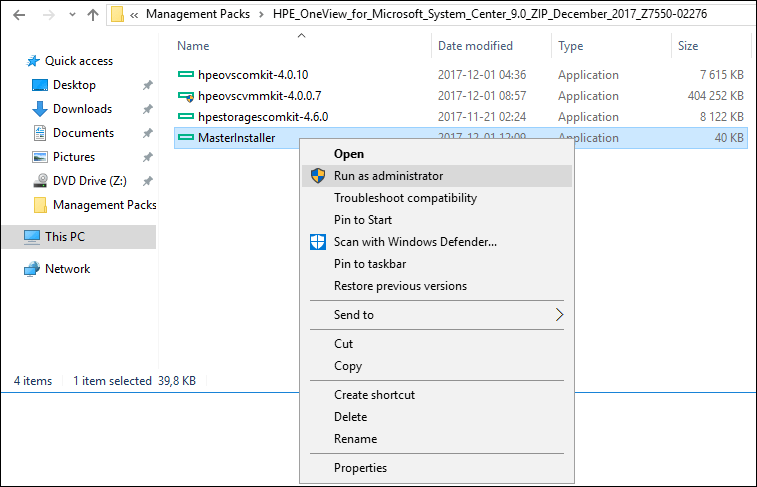Open DVD Drive (Z:) in sidebar

(x=90, y=181)
